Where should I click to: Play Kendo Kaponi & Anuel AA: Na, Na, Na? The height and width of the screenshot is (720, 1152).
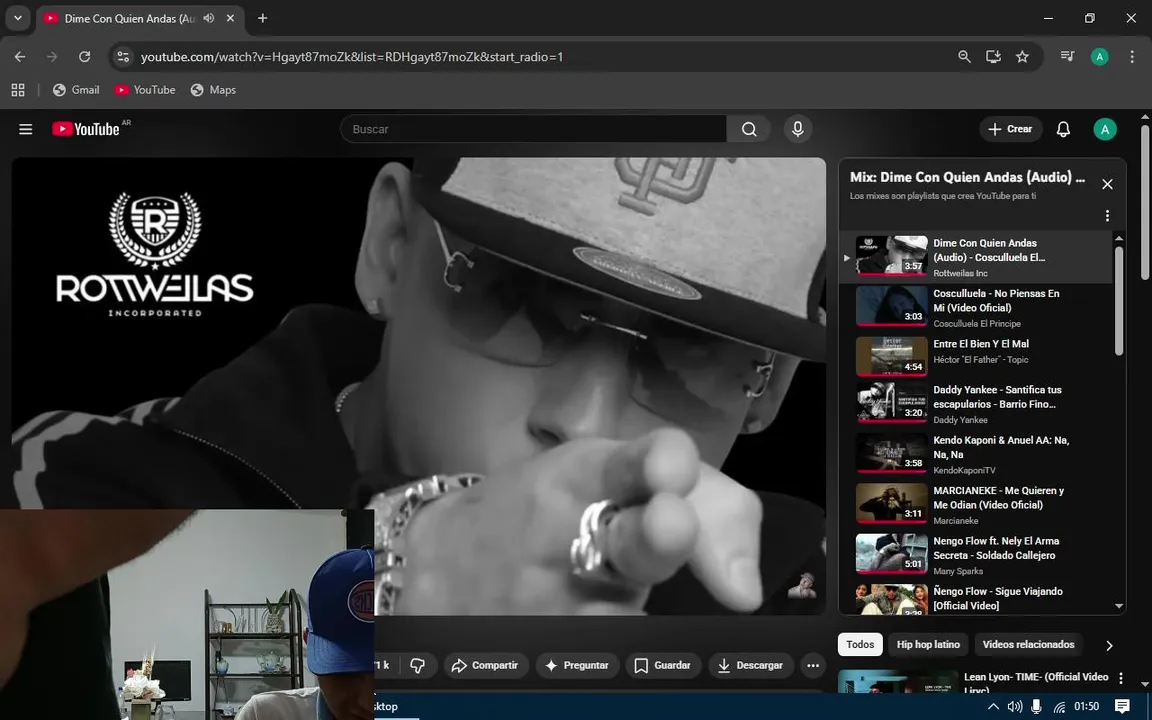pos(976,454)
